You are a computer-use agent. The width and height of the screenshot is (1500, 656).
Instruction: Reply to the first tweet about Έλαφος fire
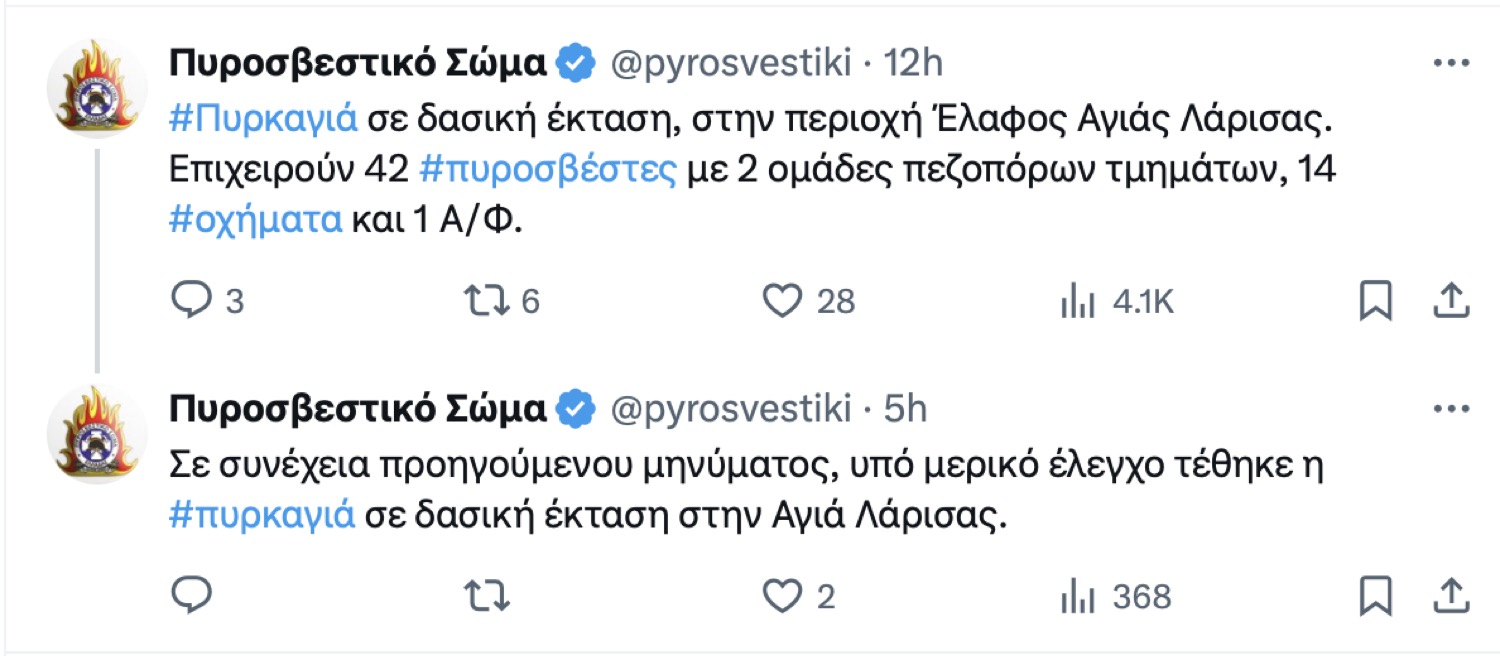(x=192, y=300)
